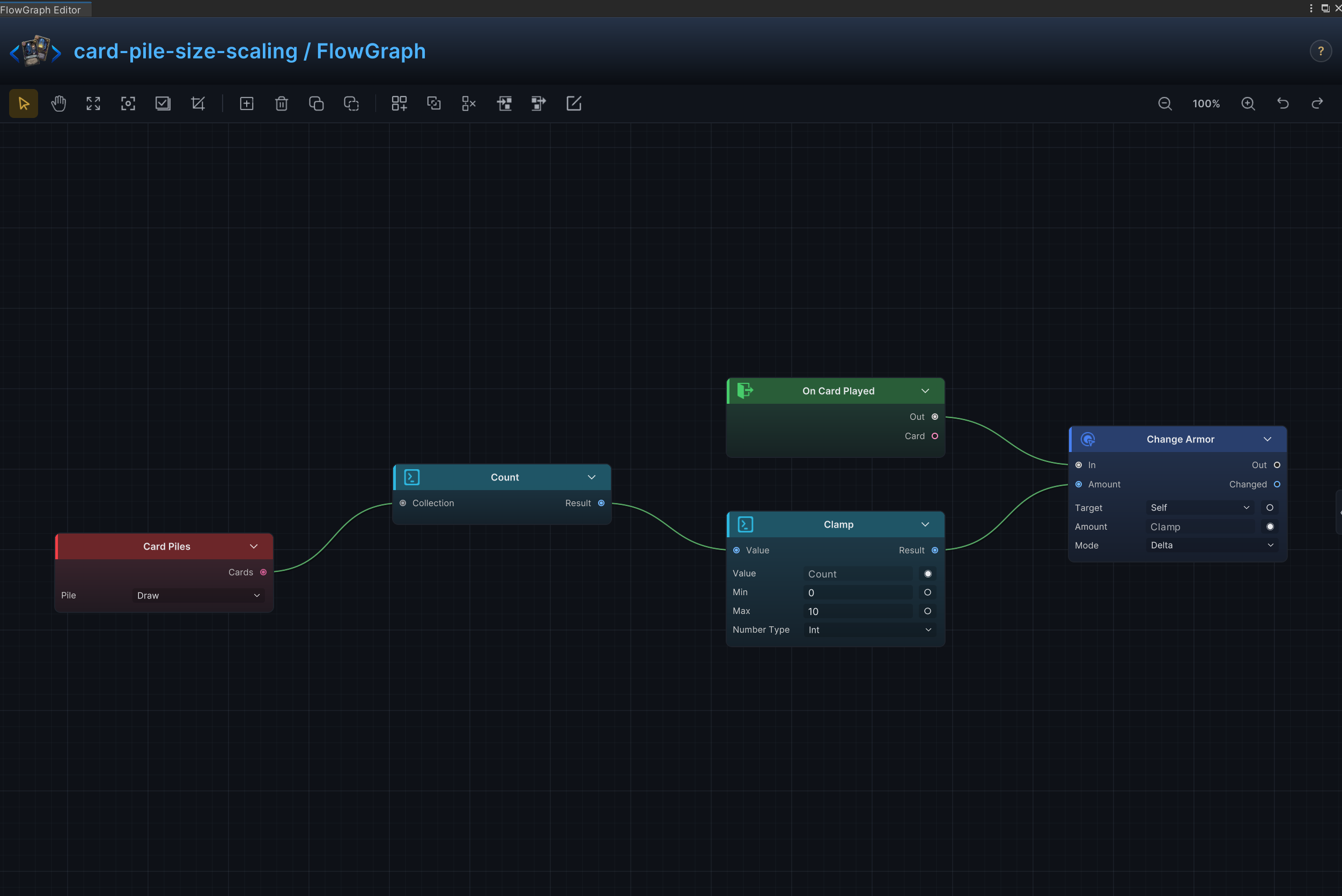Click the add node plus-square icon
Viewport: 1342px width, 896px height.
tap(246, 103)
